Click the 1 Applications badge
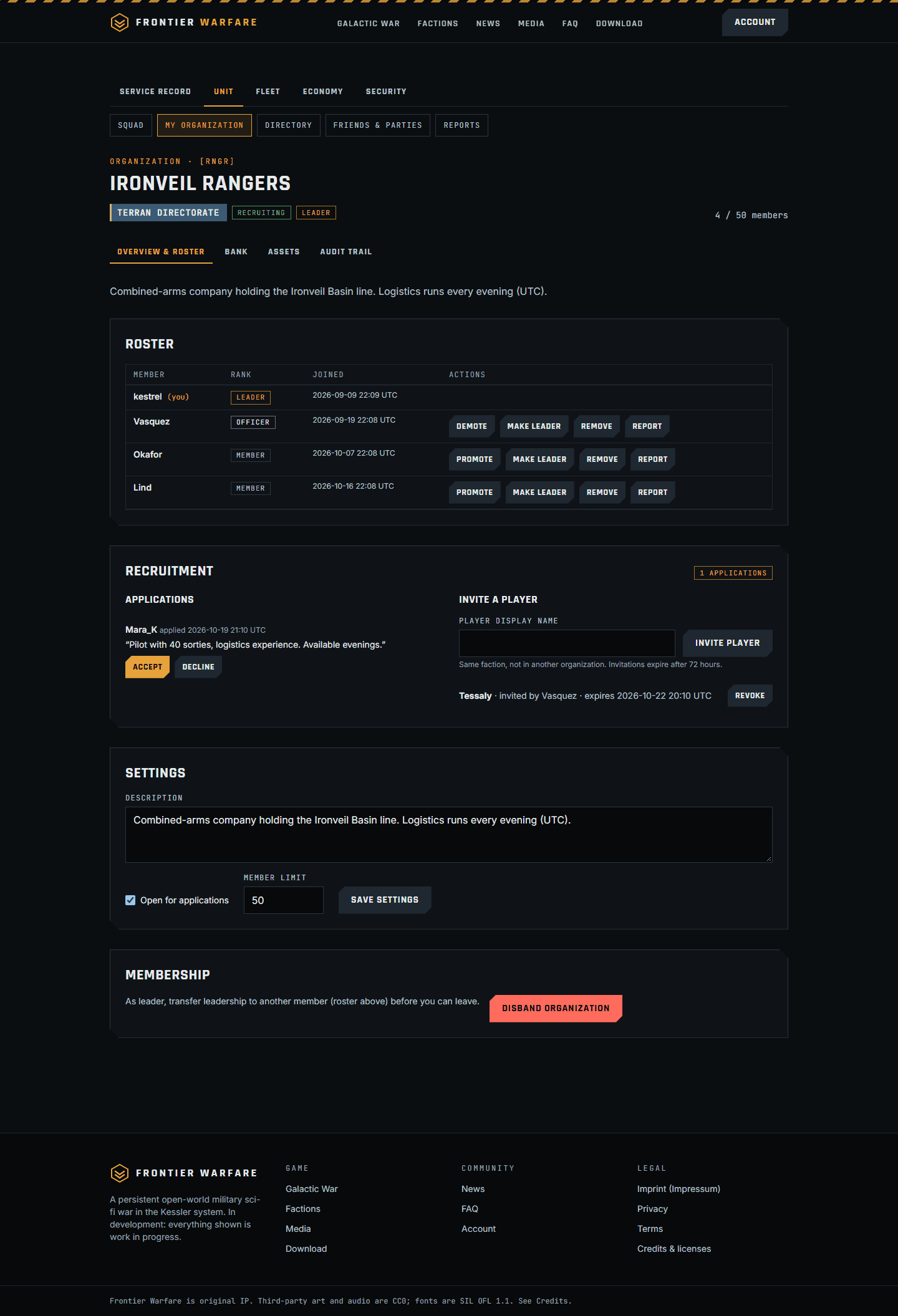 pyautogui.click(x=733, y=573)
